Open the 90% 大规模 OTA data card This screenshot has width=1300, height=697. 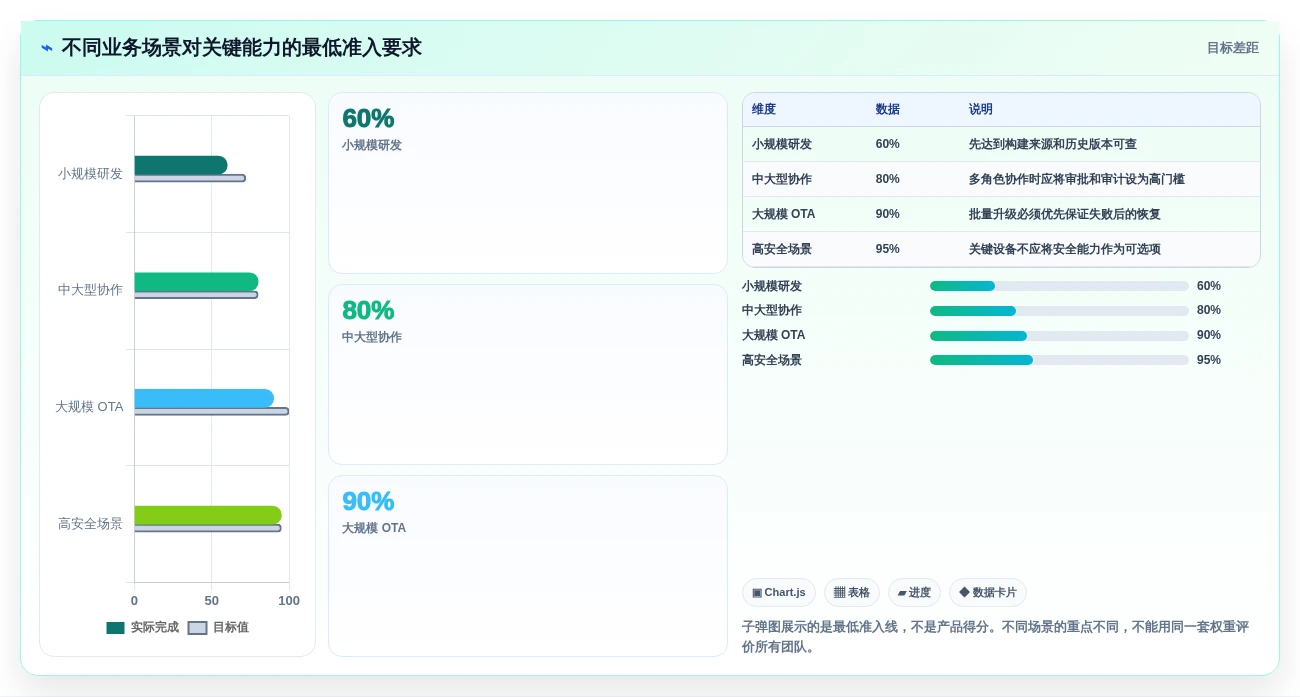[x=527, y=566]
